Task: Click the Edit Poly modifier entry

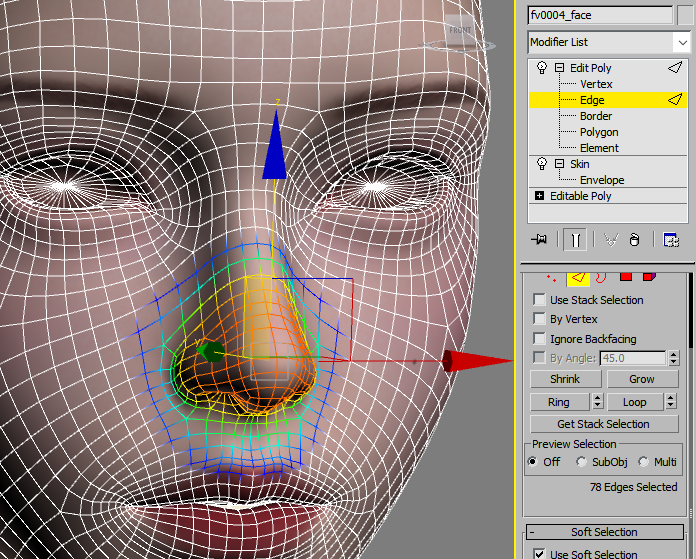Action: tap(590, 68)
